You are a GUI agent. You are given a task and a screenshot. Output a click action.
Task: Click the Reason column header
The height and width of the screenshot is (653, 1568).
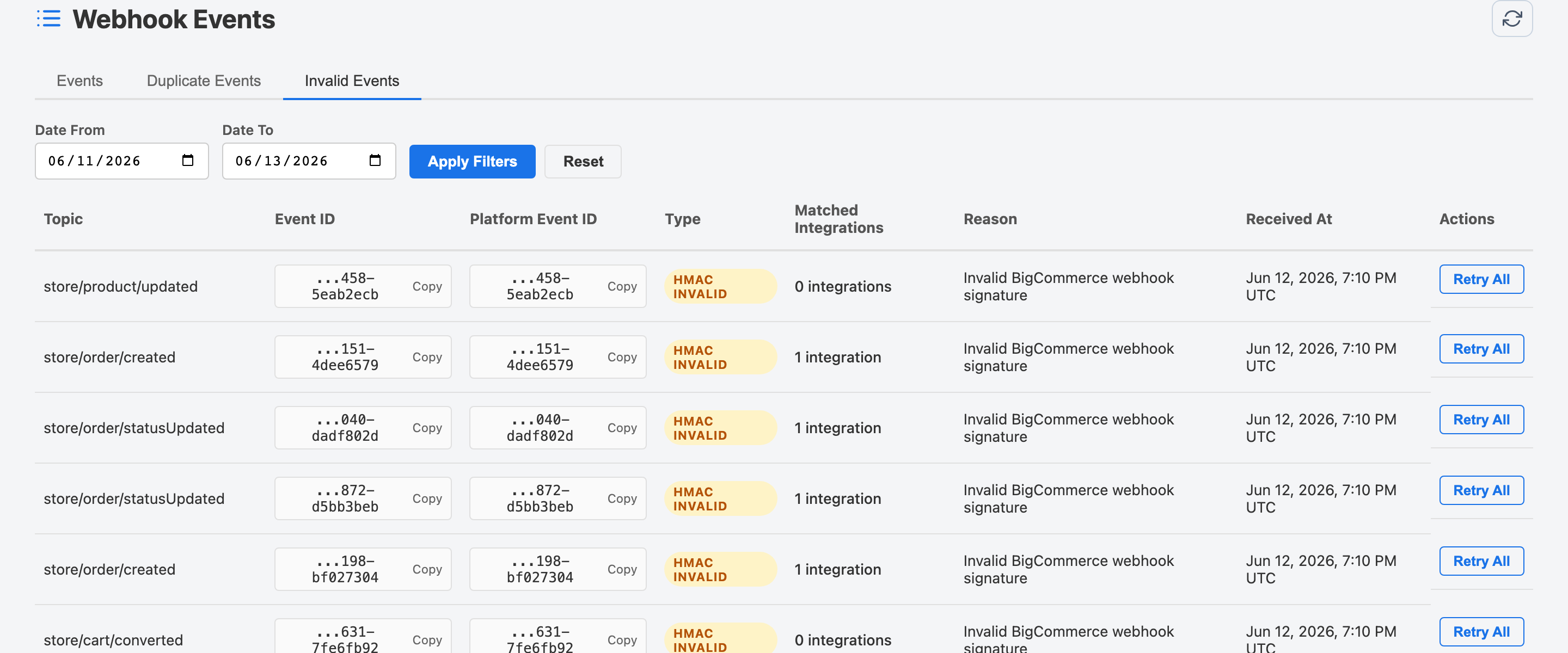pyautogui.click(x=990, y=219)
